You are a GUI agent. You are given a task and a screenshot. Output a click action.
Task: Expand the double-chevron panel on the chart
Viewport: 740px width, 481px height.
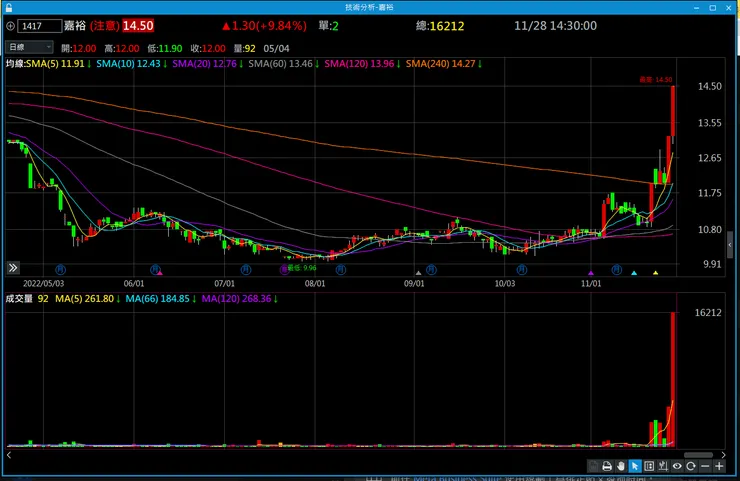point(13,268)
